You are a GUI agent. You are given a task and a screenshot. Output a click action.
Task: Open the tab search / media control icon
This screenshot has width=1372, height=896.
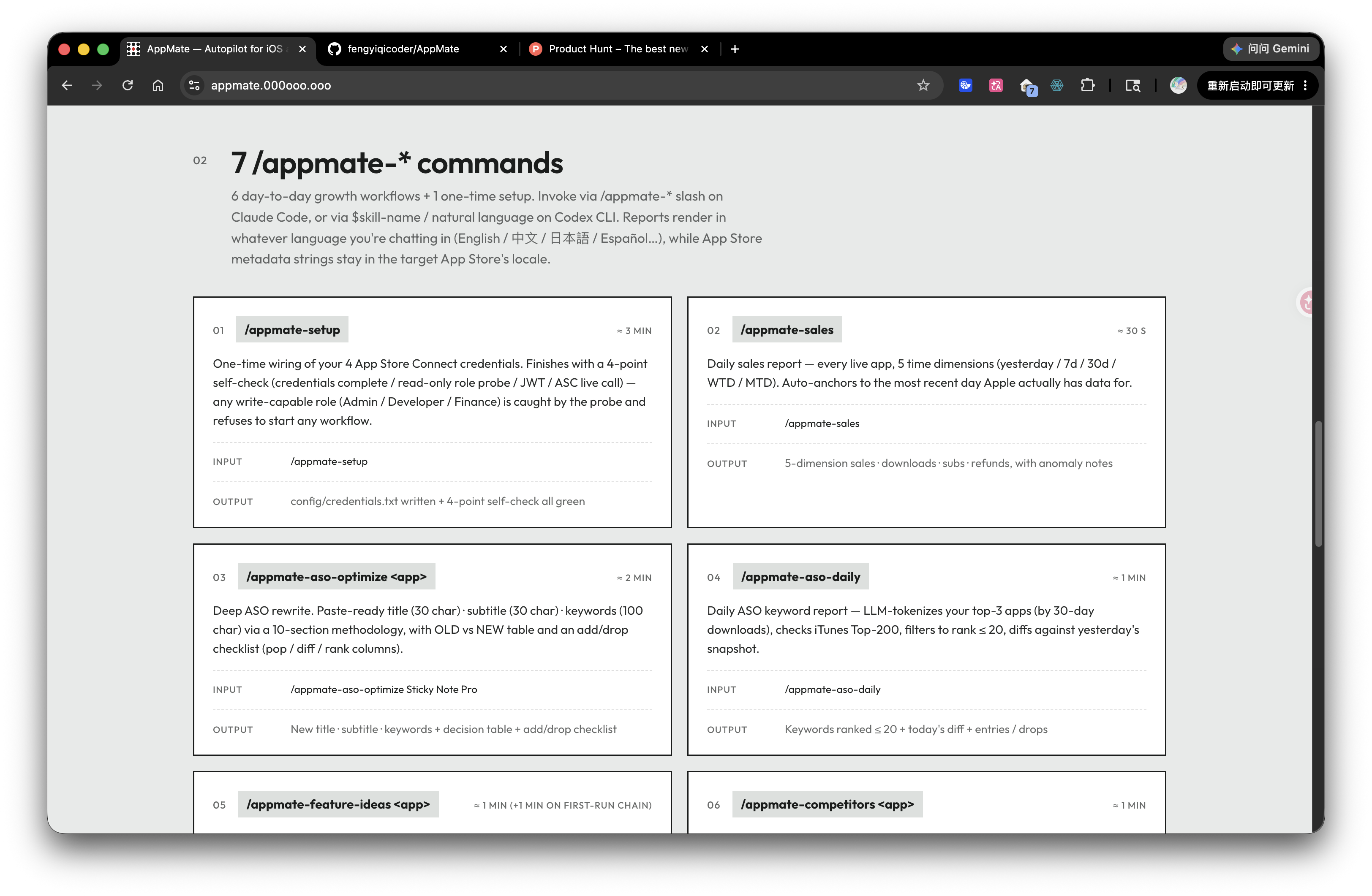click(1133, 85)
